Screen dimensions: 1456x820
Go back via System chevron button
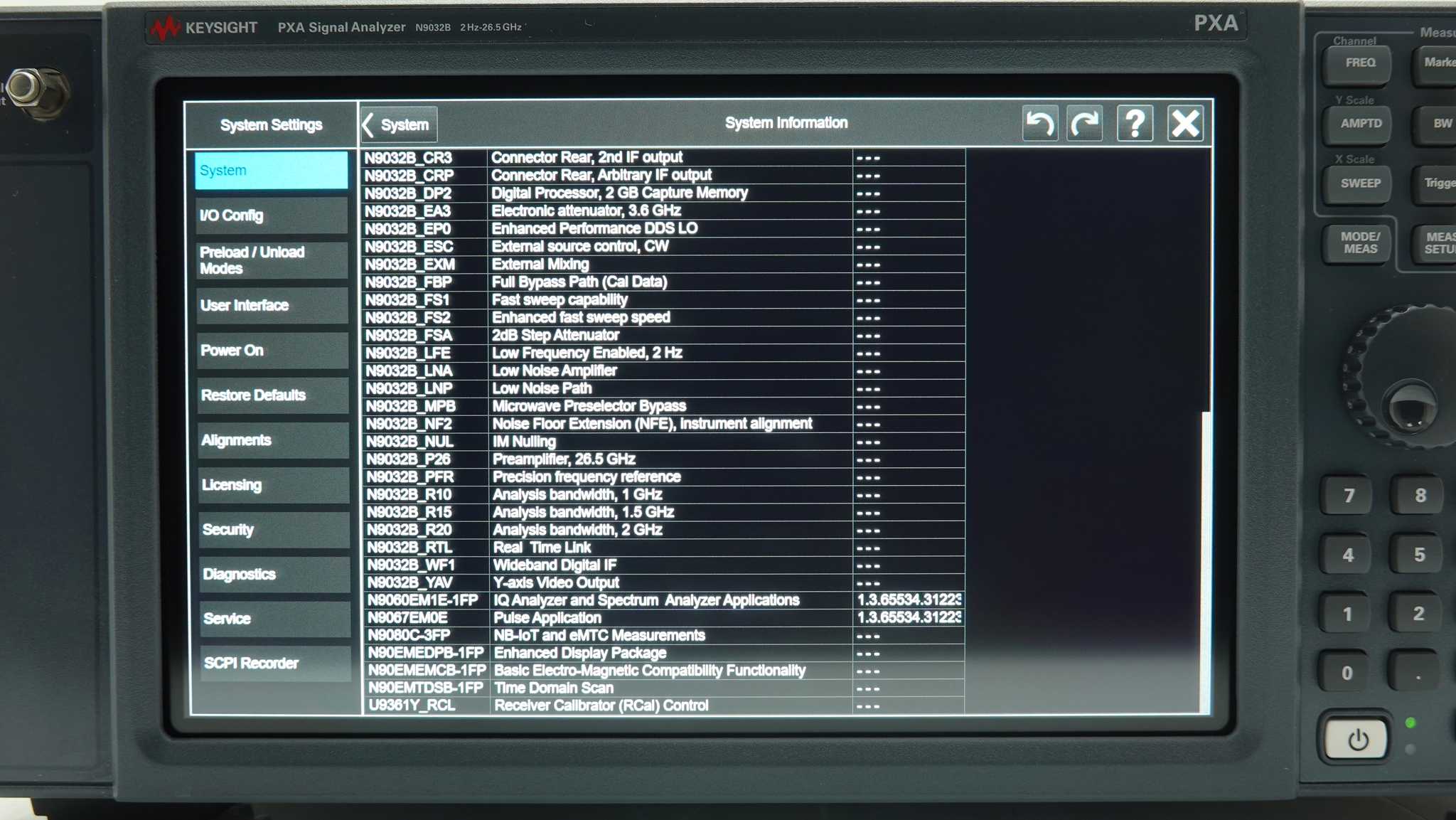pyautogui.click(x=399, y=124)
